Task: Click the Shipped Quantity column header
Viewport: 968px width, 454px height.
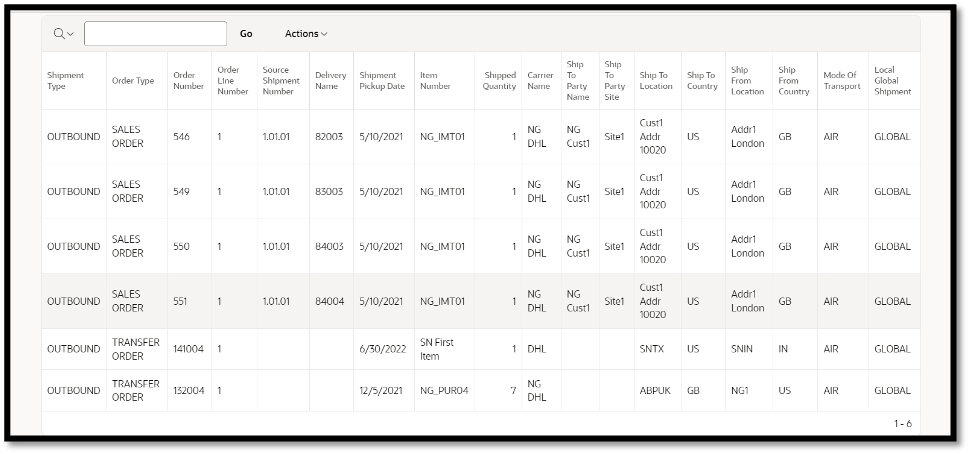Action: [x=500, y=81]
